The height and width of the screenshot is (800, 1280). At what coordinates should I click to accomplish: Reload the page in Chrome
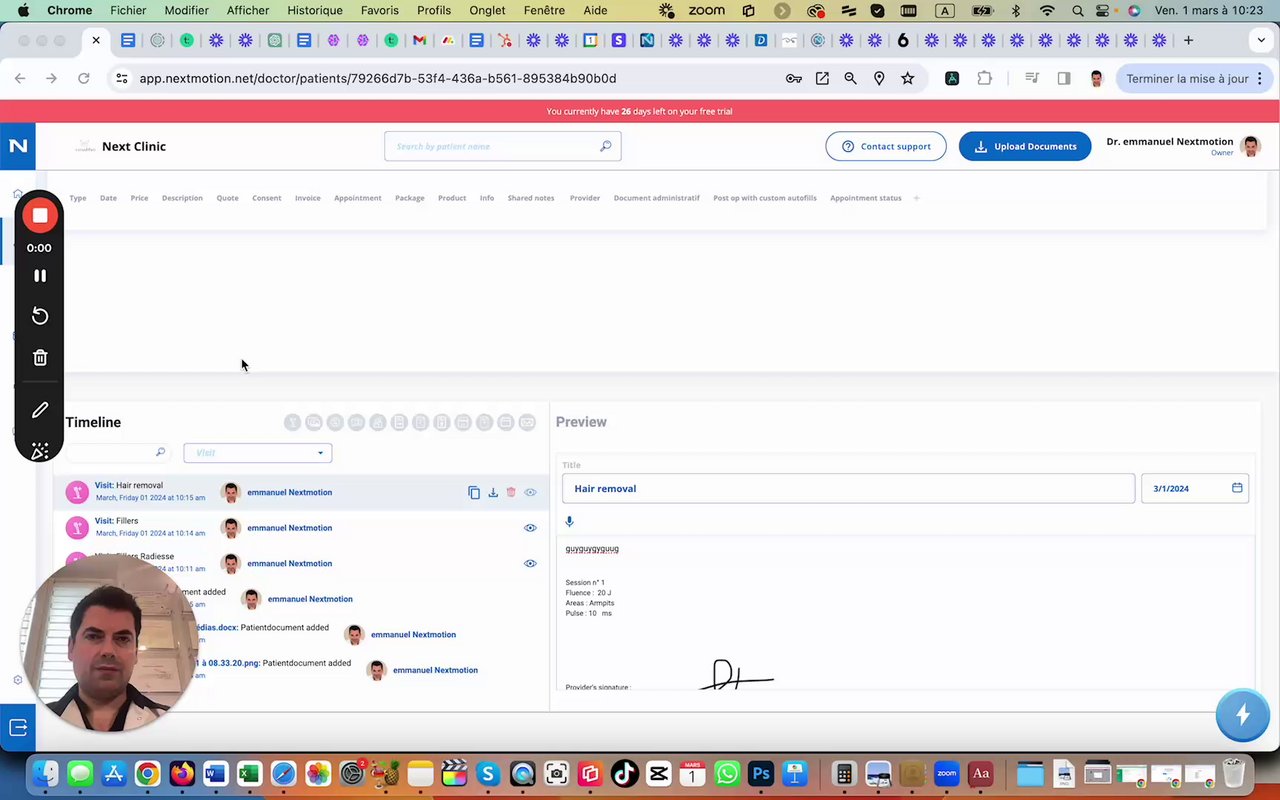pyautogui.click(x=84, y=78)
